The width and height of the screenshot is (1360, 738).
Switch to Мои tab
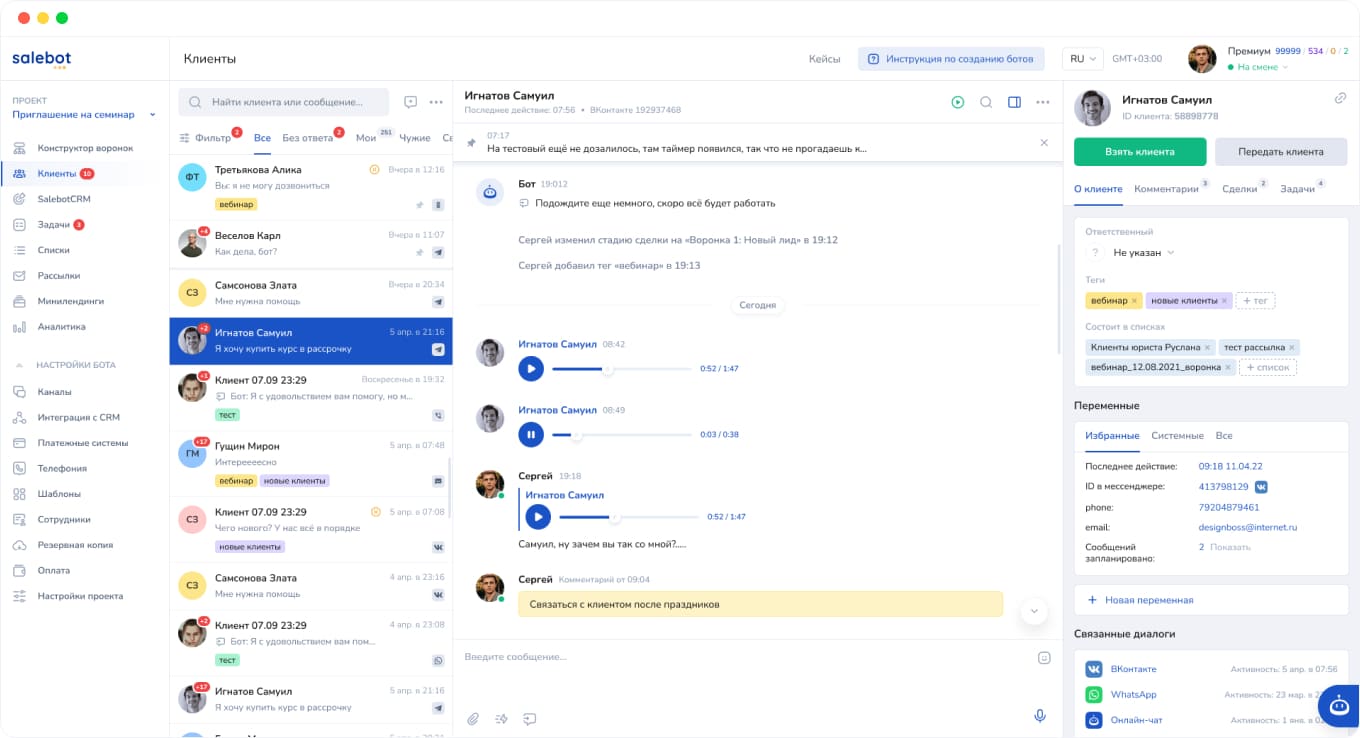pos(366,138)
